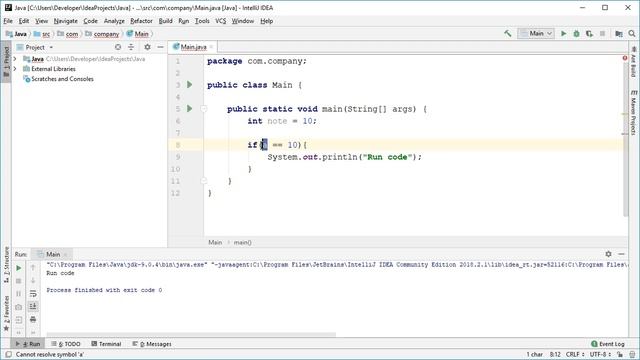Click main() in editor breadcrumb
This screenshot has height=360, width=640.
pyautogui.click(x=242, y=242)
